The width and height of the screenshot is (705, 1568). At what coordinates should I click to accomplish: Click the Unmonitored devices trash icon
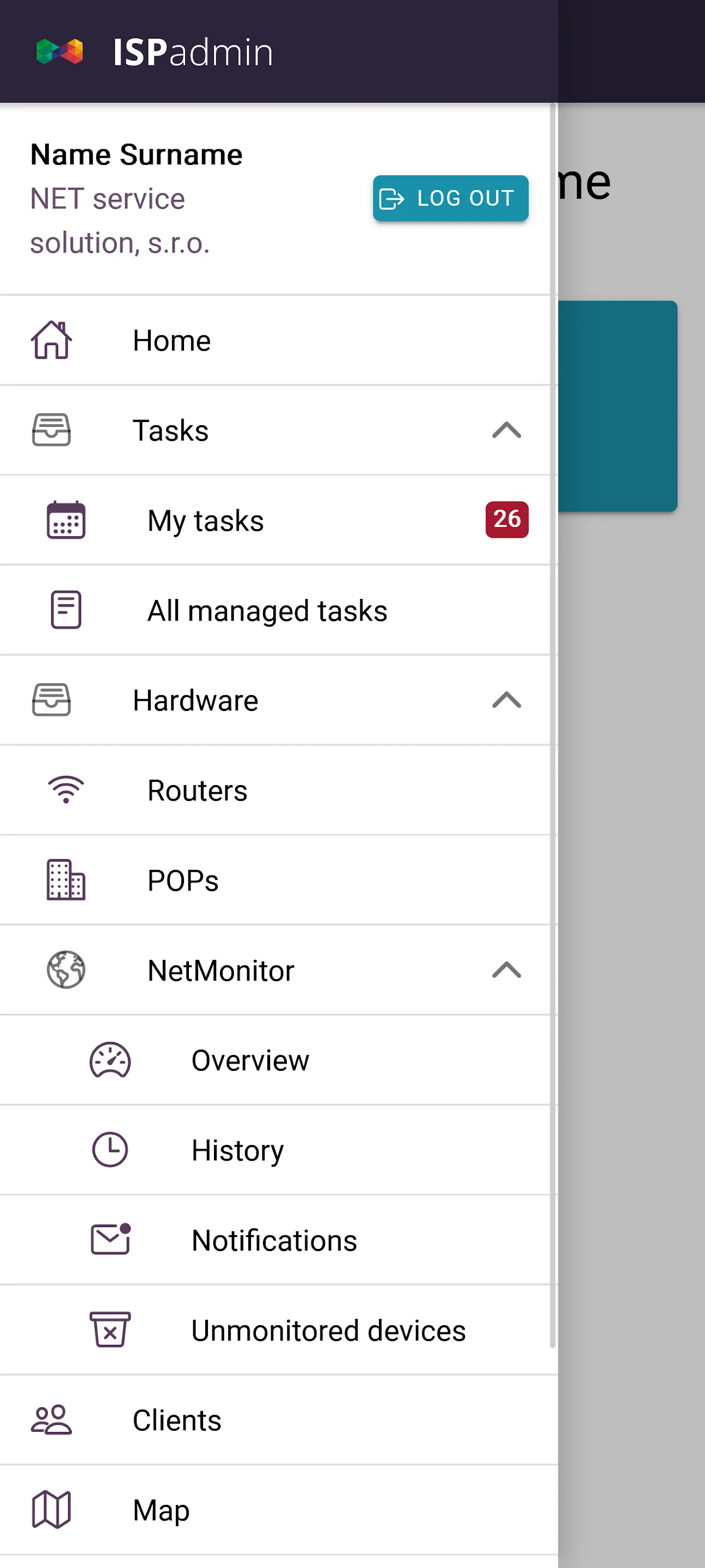pyautogui.click(x=110, y=1330)
